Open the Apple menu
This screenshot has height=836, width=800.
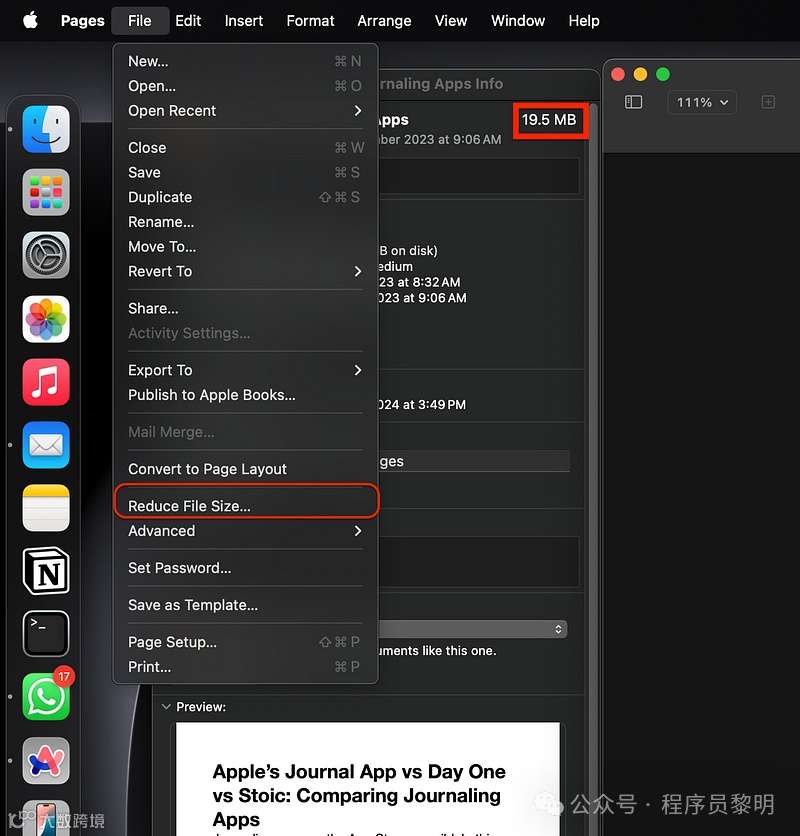click(30, 20)
